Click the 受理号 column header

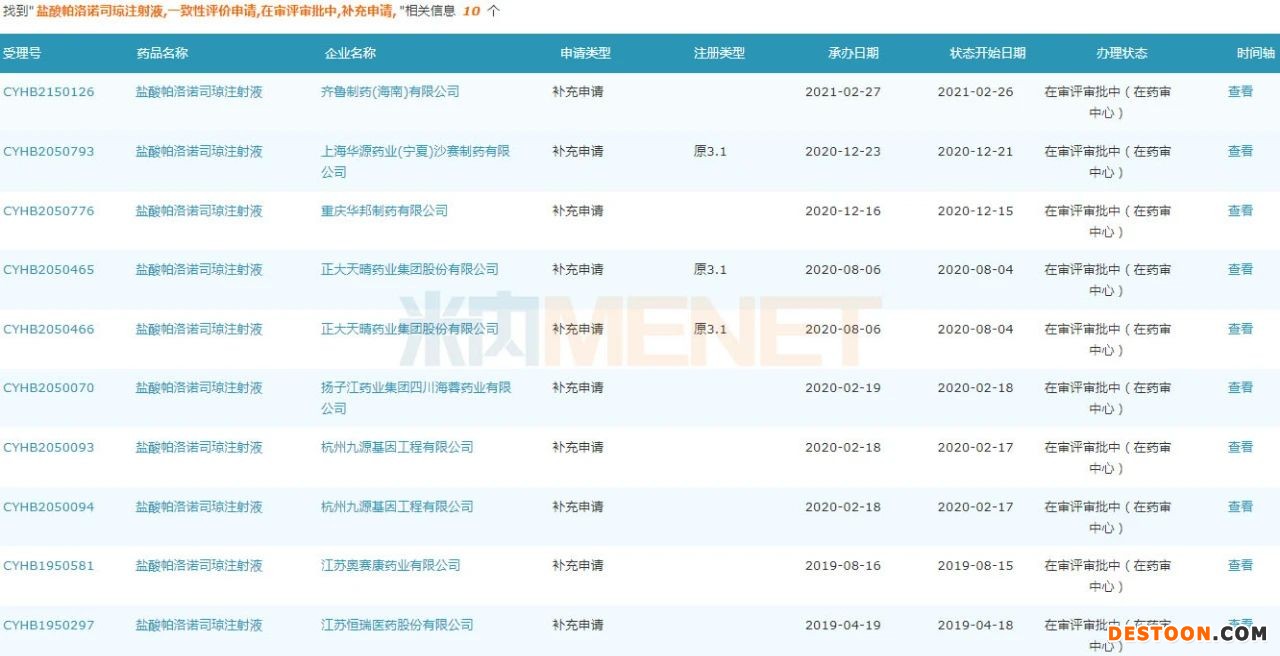click(22, 53)
